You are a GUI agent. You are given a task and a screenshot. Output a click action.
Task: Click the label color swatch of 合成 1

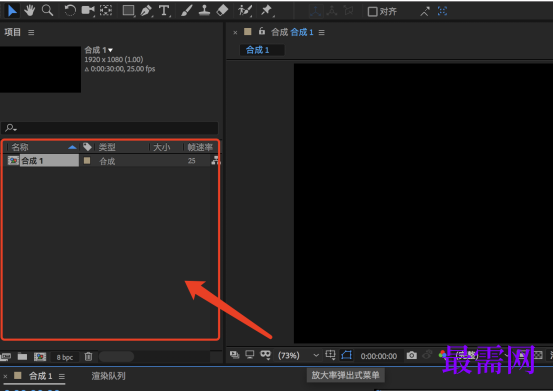(x=87, y=161)
